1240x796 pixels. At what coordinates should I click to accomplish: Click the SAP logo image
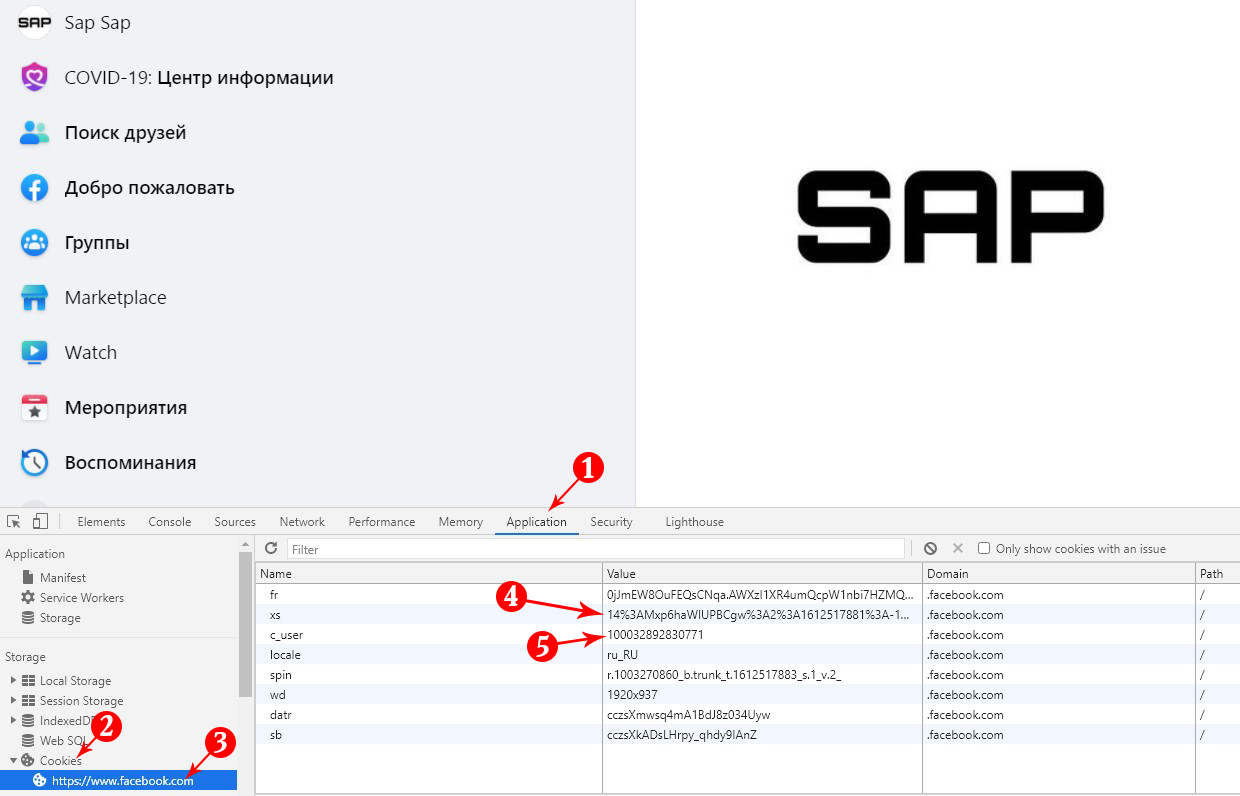[x=950, y=217]
